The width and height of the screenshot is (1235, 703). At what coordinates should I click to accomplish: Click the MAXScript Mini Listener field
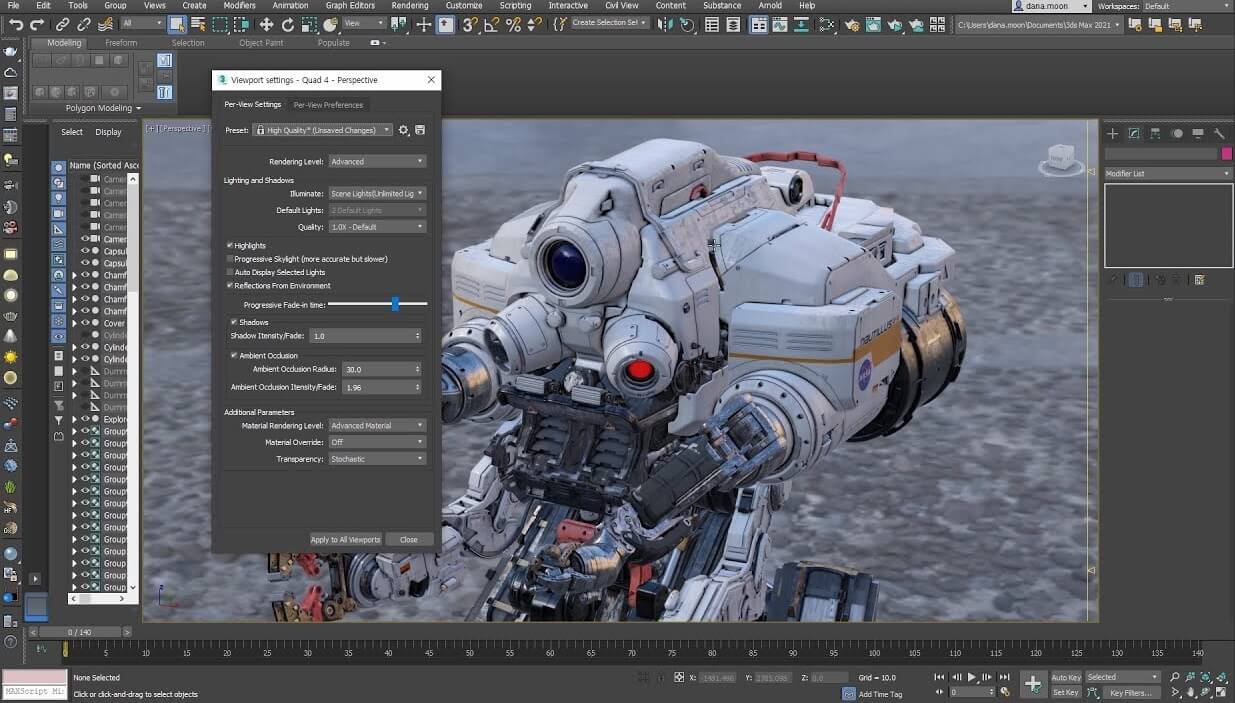34,691
